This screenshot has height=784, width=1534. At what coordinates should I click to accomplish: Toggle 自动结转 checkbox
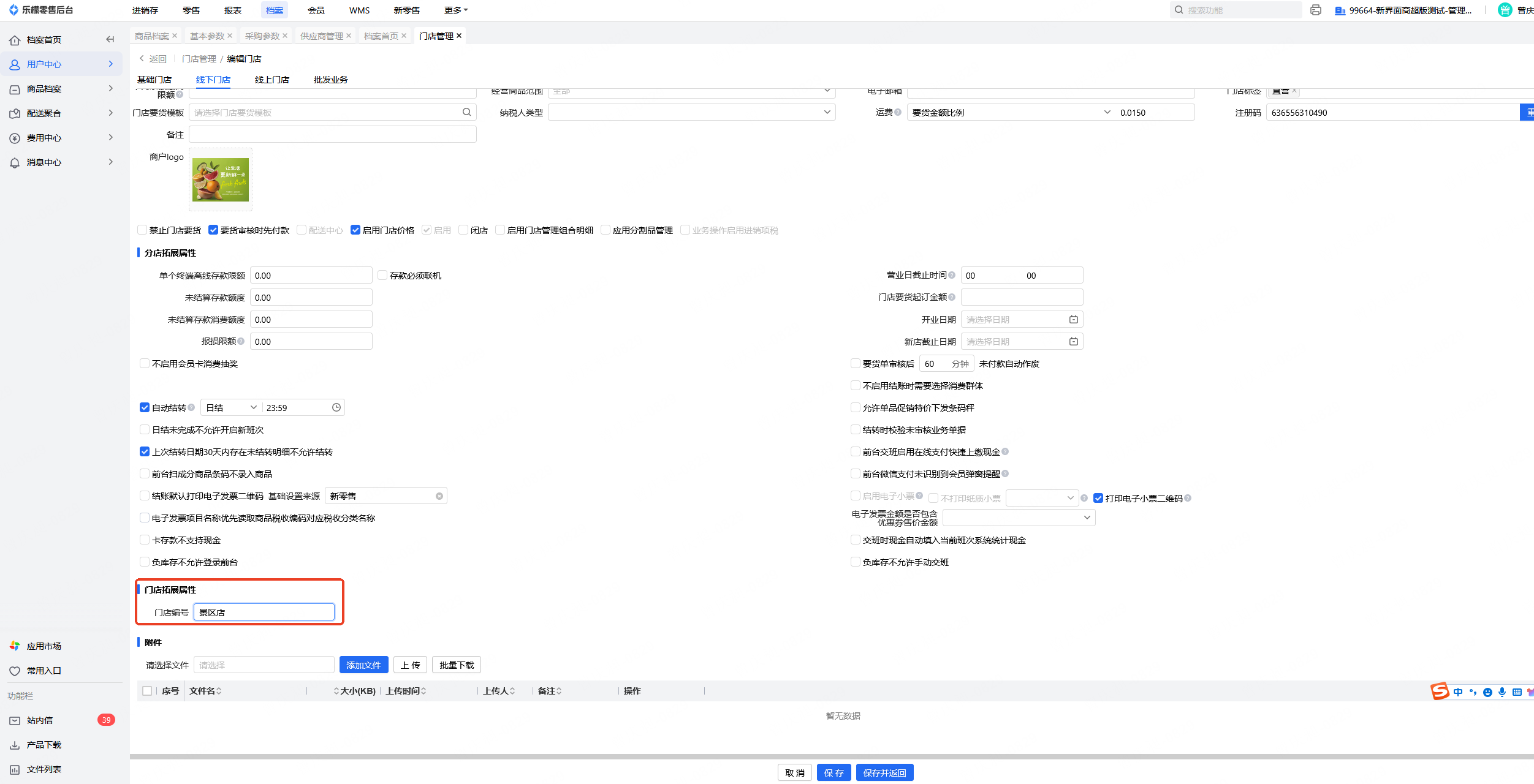tap(145, 408)
